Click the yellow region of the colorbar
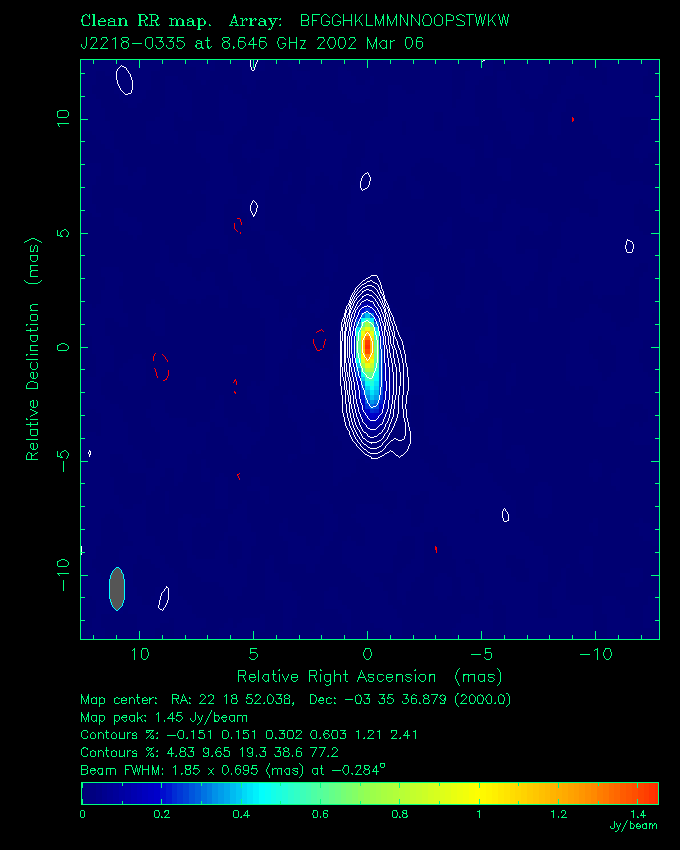Viewport: 680px width, 850px height. pos(477,793)
